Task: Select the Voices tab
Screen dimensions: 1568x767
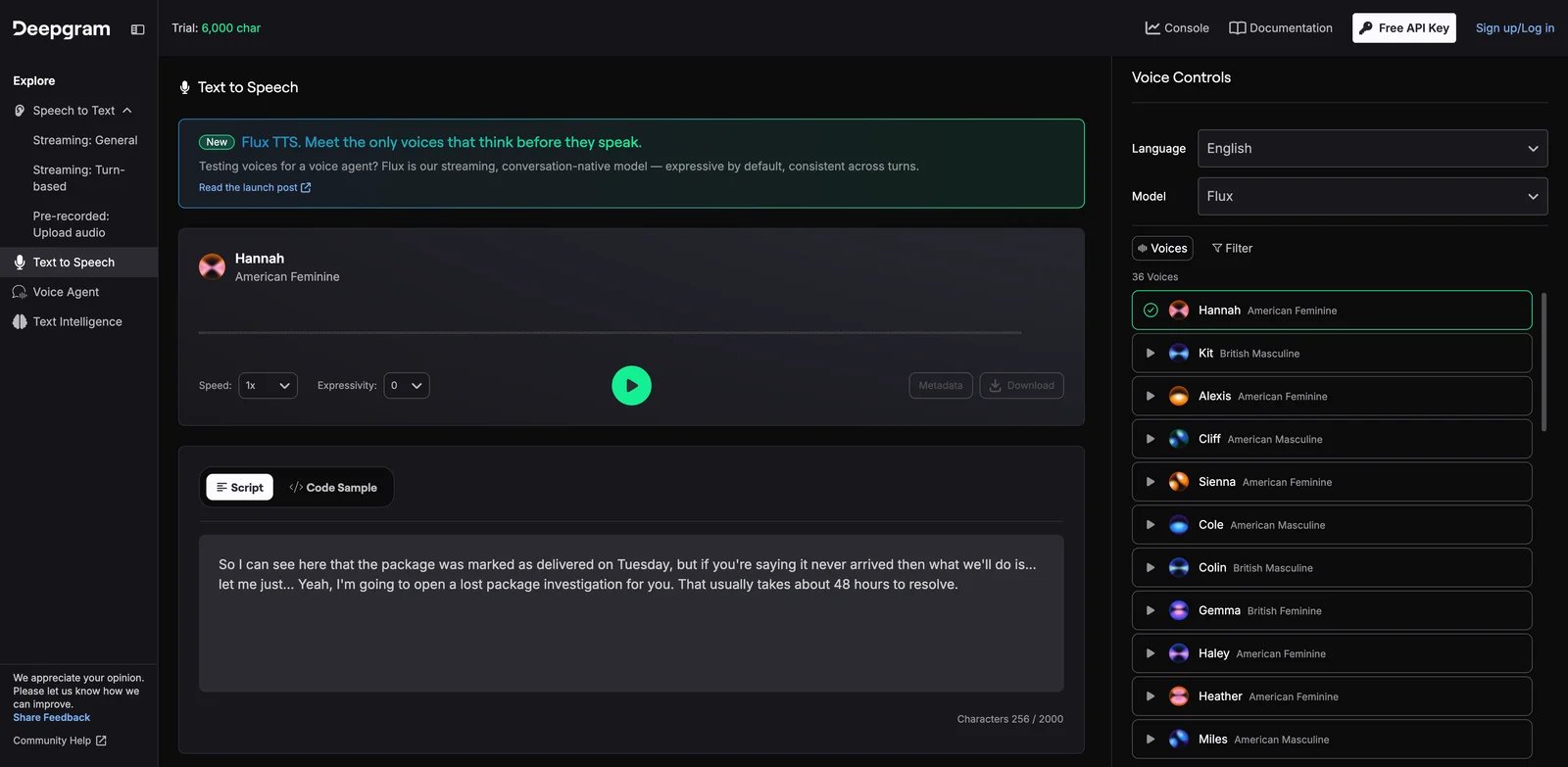Action: click(x=1162, y=249)
